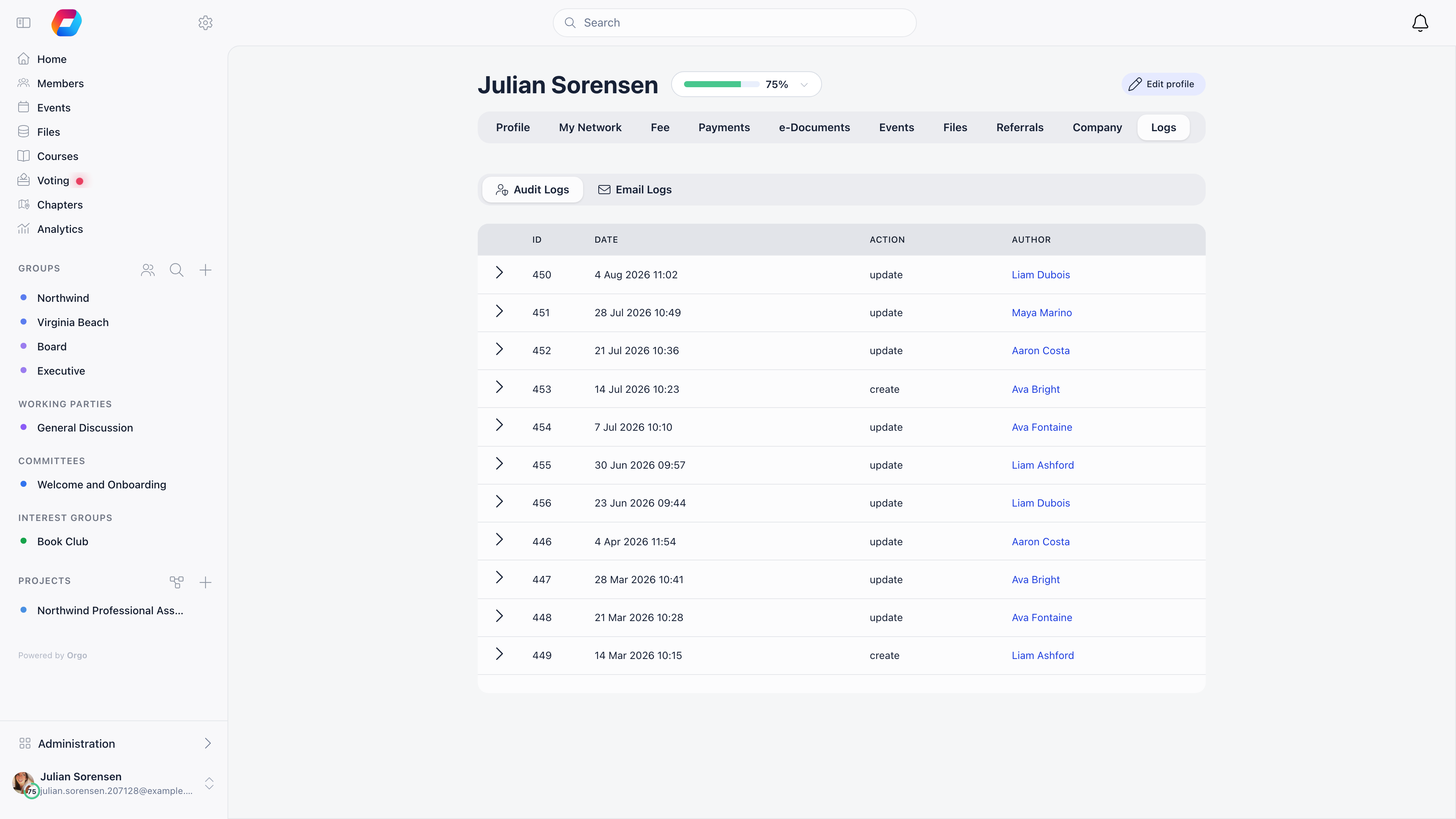
Task: Click user avatar in sidebar footer
Action: tap(24, 783)
